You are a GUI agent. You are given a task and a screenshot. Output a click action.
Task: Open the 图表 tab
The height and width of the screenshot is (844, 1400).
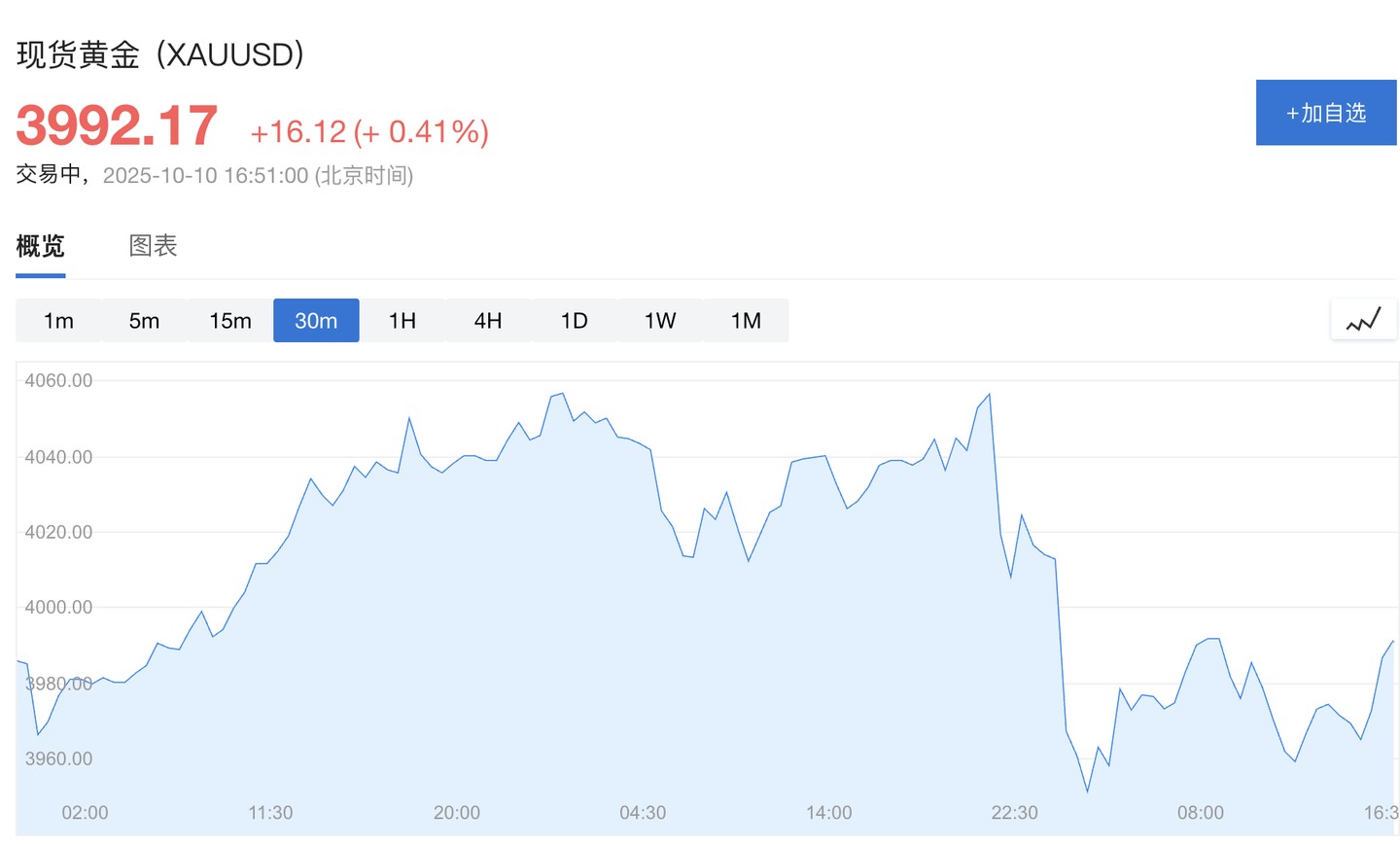click(153, 246)
